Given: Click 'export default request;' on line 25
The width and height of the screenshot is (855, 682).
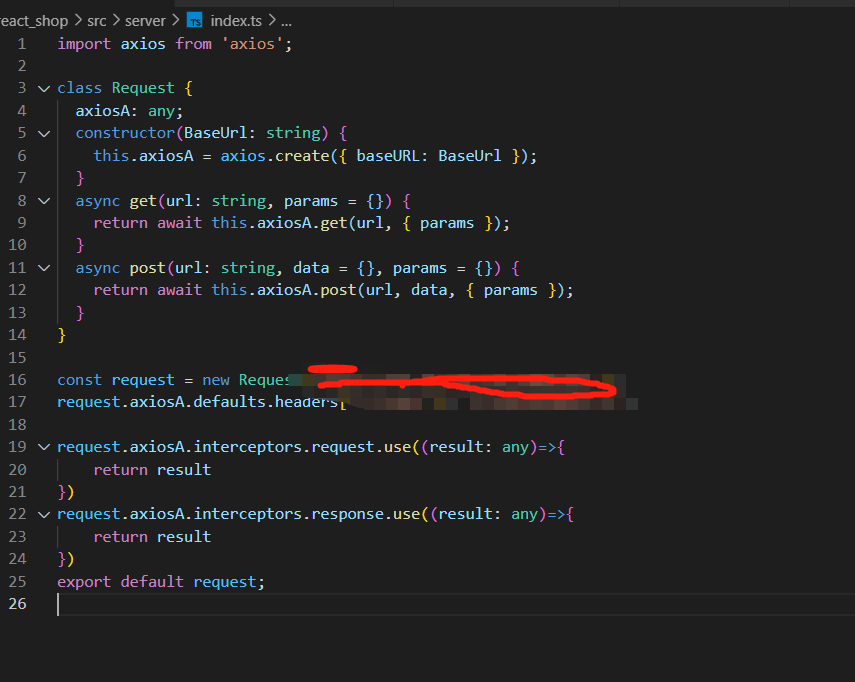Looking at the screenshot, I should (x=161, y=582).
